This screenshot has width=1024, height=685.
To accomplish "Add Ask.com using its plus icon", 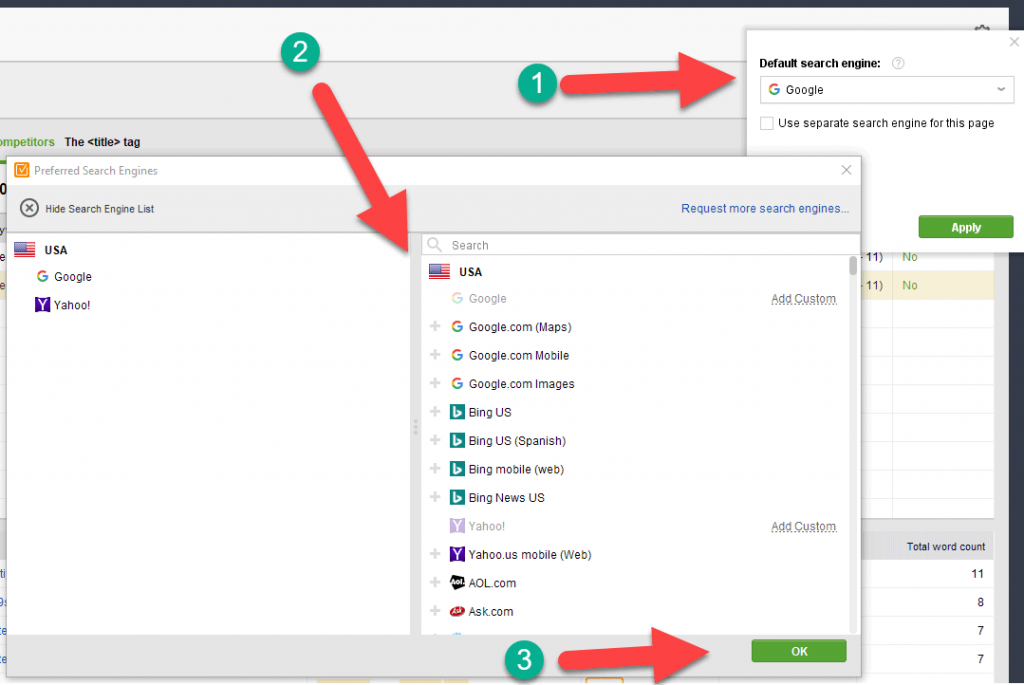I will (x=436, y=611).
